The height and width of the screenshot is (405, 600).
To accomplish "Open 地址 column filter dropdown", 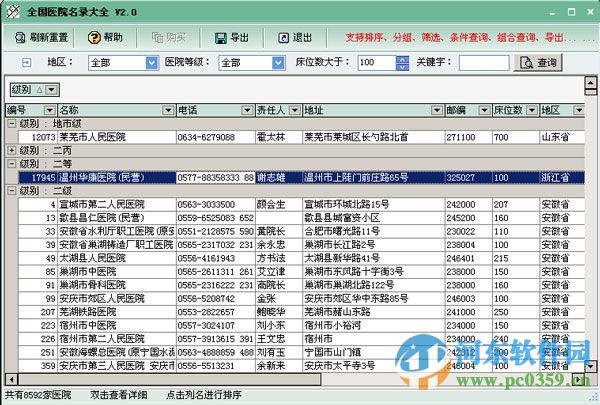I will [x=437, y=110].
